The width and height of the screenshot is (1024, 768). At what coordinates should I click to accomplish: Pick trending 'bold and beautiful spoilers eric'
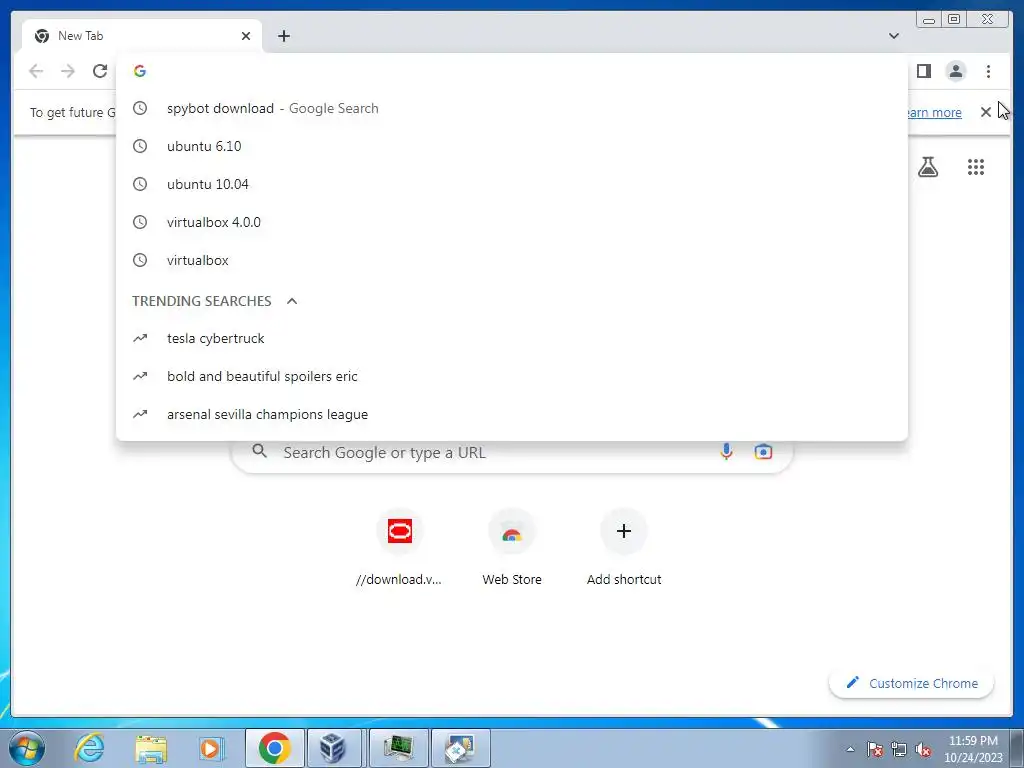coord(512,376)
